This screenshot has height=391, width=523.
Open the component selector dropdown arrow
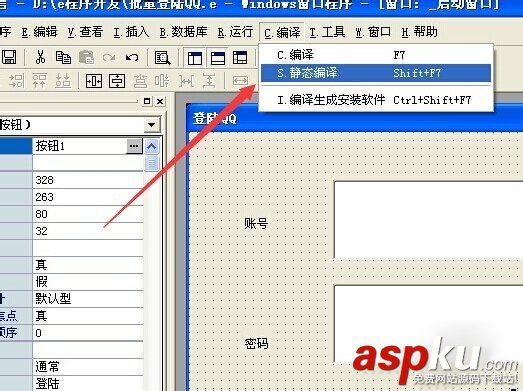(151, 125)
